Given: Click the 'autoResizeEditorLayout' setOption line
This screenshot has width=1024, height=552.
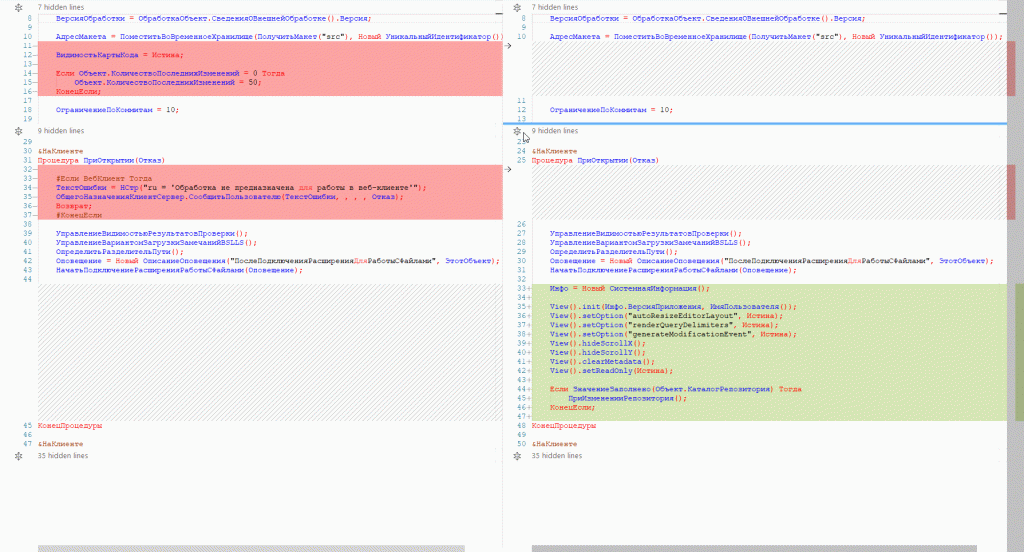Looking at the screenshot, I should click(x=666, y=316).
